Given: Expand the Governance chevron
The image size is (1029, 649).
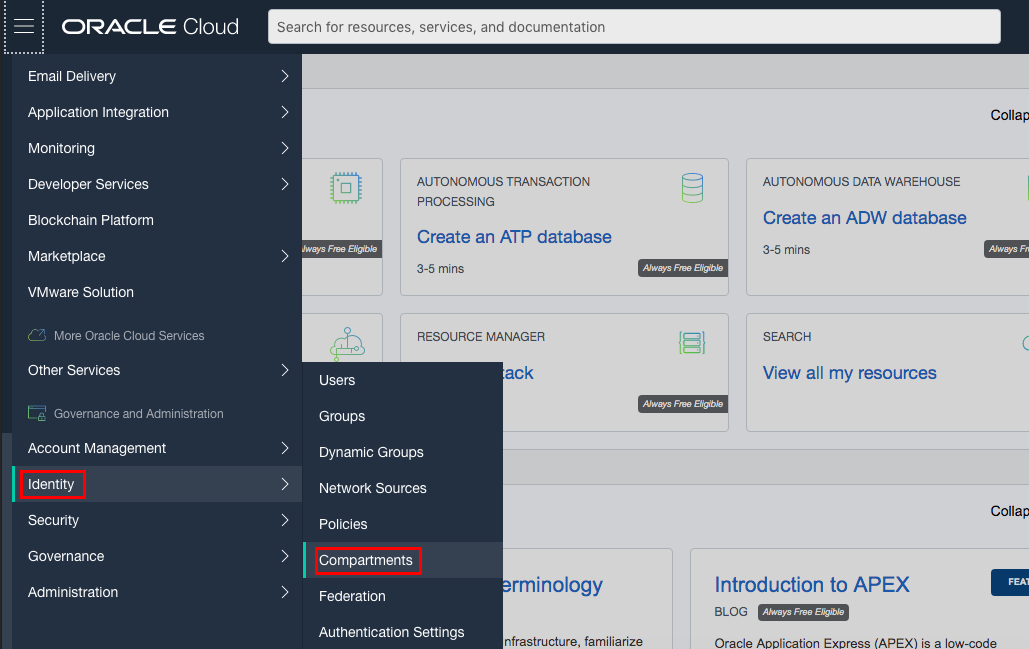Looking at the screenshot, I should 285,556.
